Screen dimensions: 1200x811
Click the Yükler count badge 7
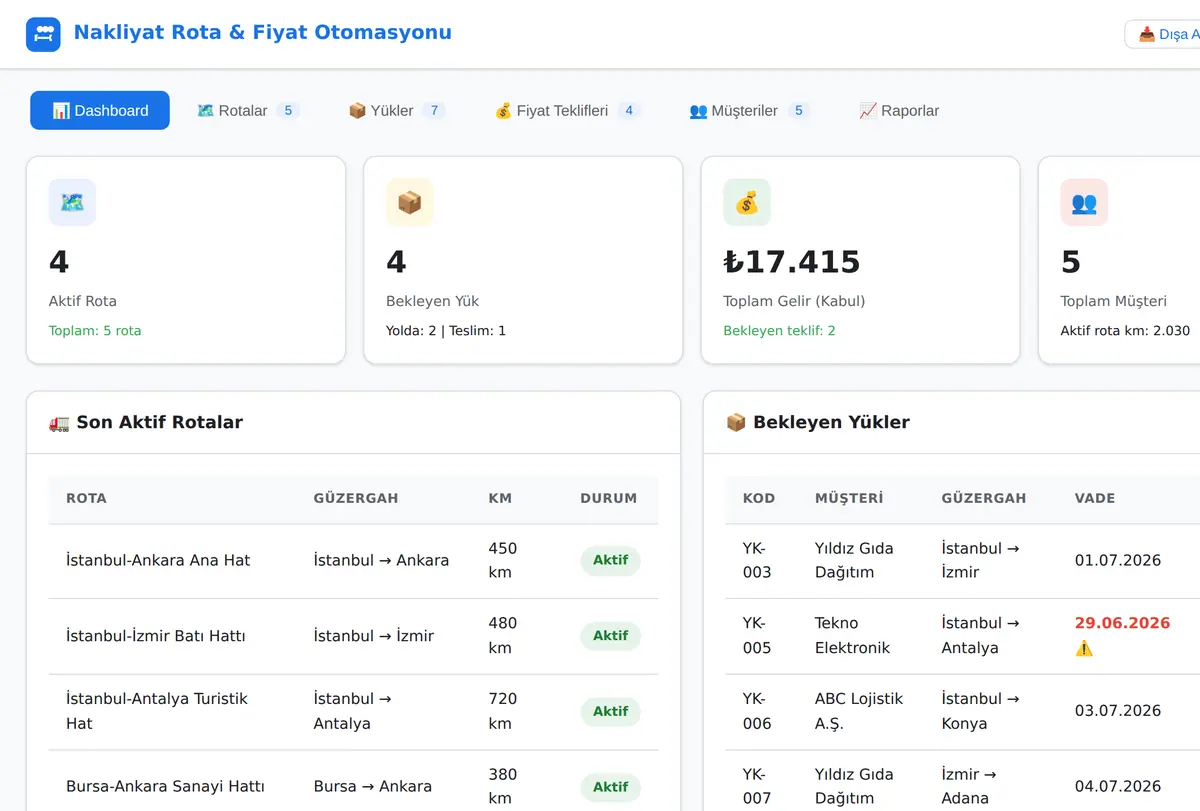[434, 111]
